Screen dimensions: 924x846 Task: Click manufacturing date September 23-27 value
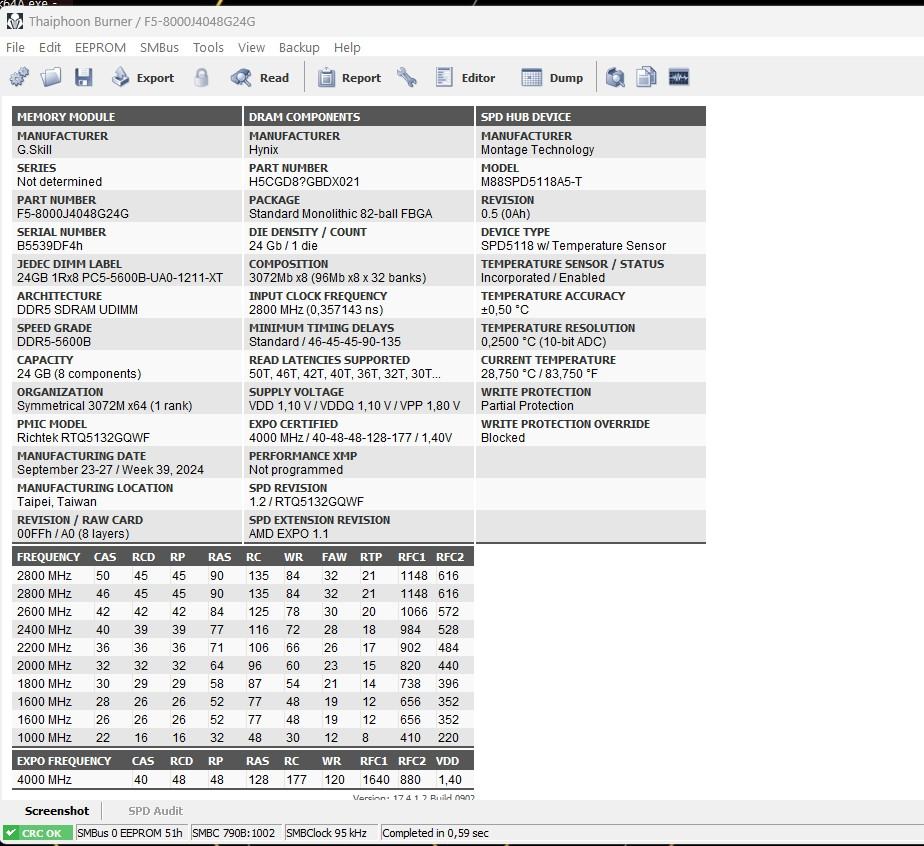[110, 470]
